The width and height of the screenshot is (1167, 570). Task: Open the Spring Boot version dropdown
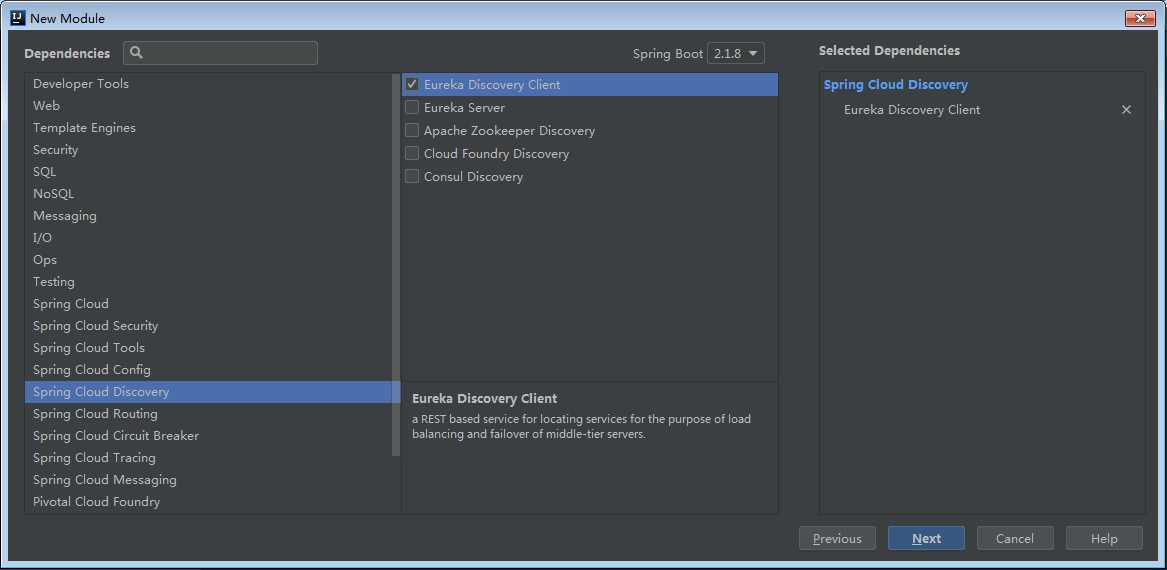pos(735,54)
